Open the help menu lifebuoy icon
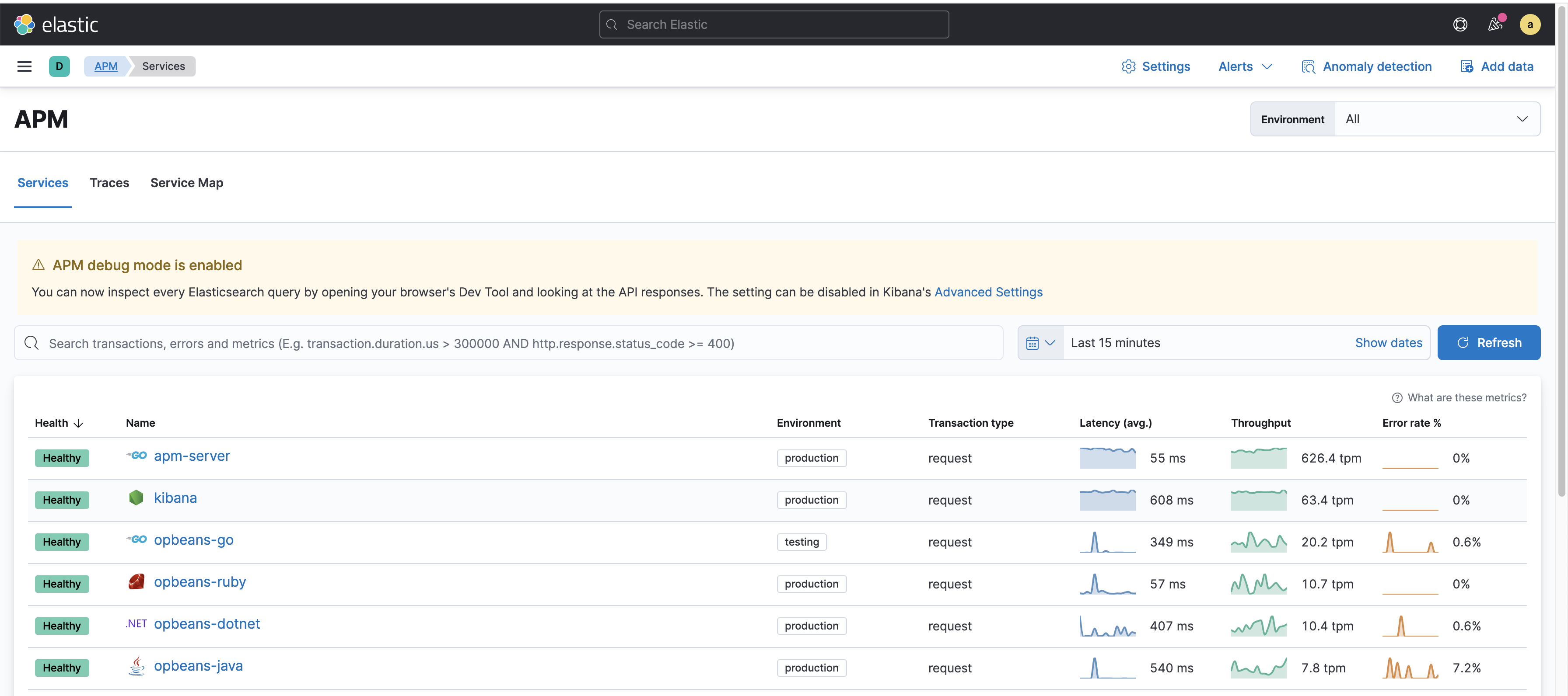This screenshot has width=1568, height=696. point(1459,24)
